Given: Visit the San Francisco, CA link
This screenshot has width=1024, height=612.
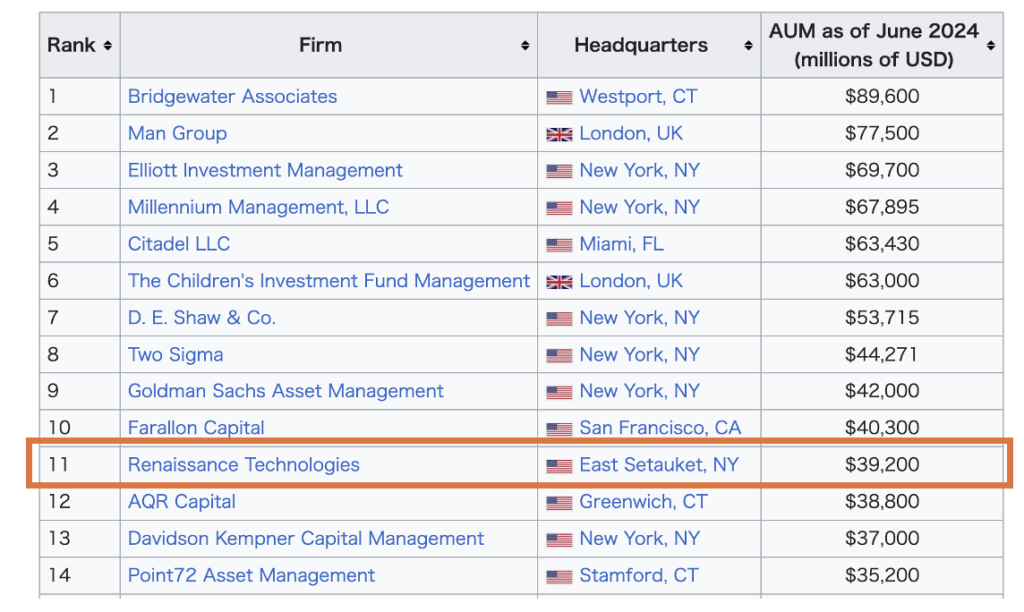Looking at the screenshot, I should (660, 428).
